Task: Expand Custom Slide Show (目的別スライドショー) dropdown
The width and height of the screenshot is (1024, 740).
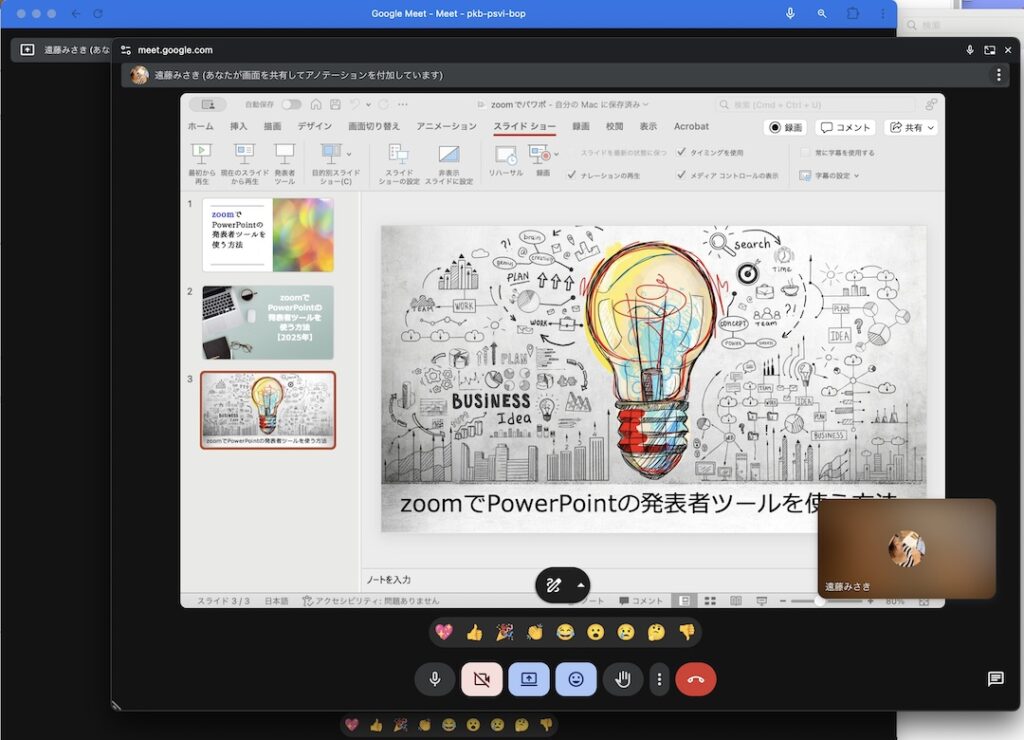Action: (349, 154)
